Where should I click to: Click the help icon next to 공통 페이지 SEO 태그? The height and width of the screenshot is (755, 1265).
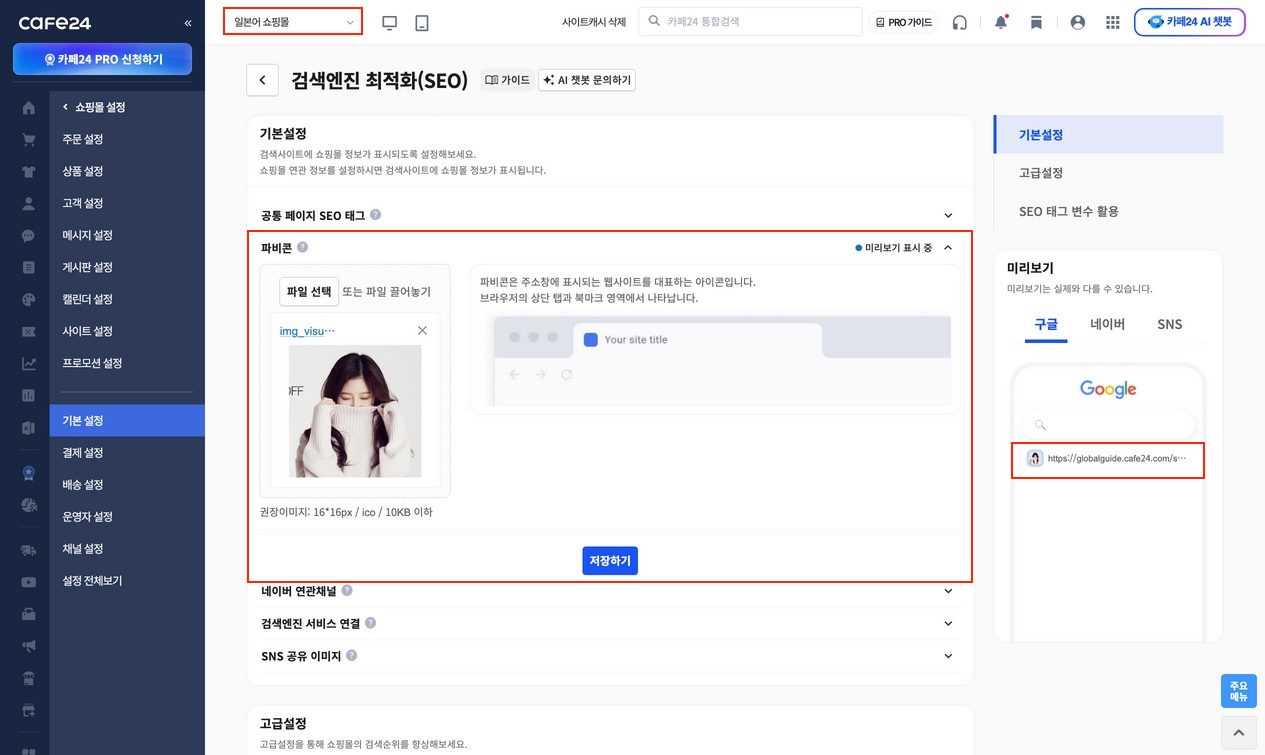[376, 215]
